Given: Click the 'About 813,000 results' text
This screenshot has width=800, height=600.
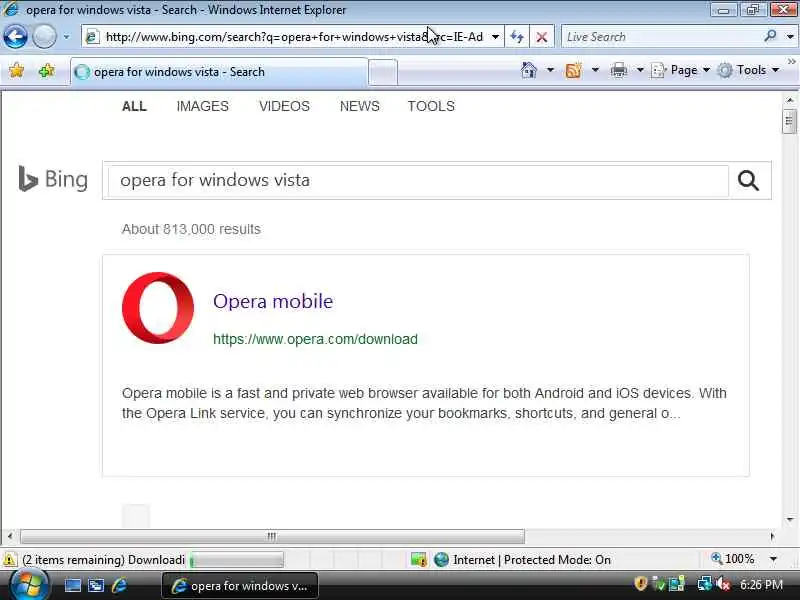Looking at the screenshot, I should coord(191,229).
